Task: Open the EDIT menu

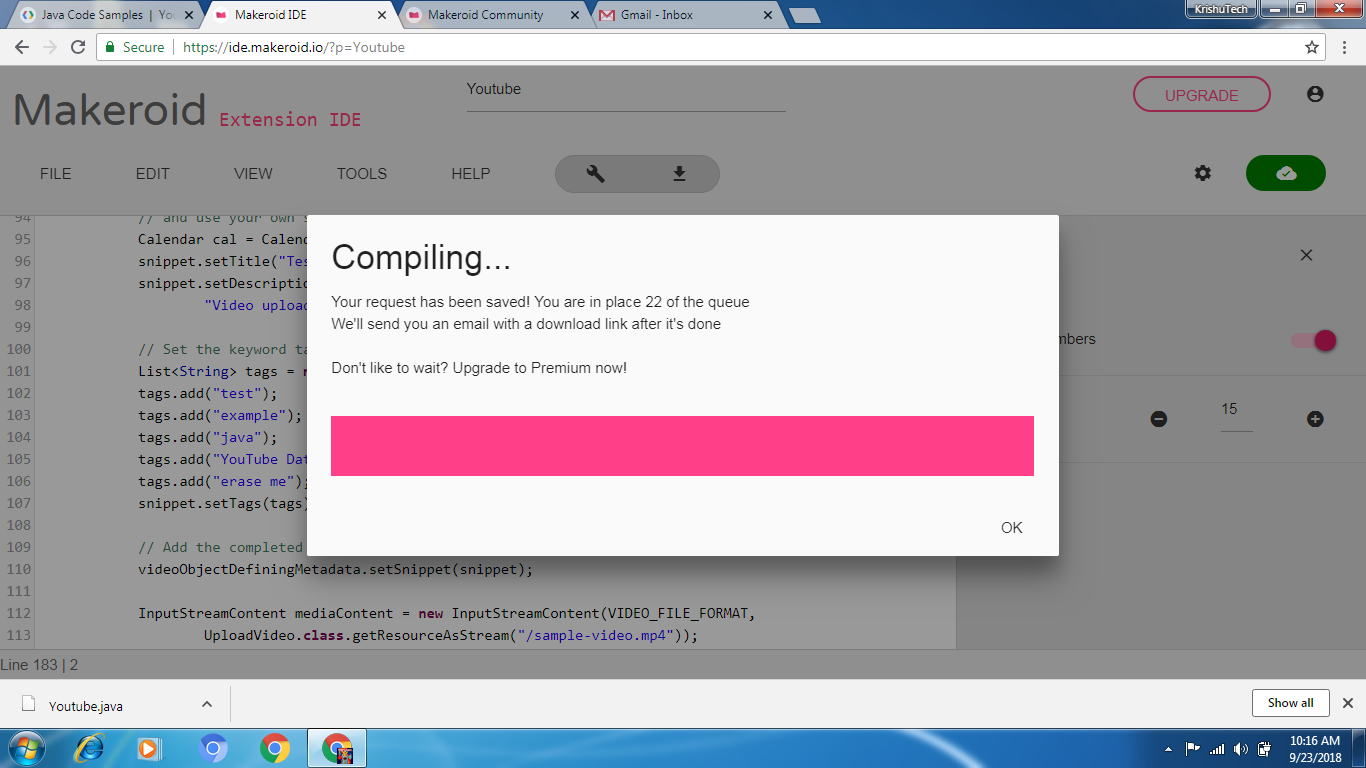Action: (153, 174)
